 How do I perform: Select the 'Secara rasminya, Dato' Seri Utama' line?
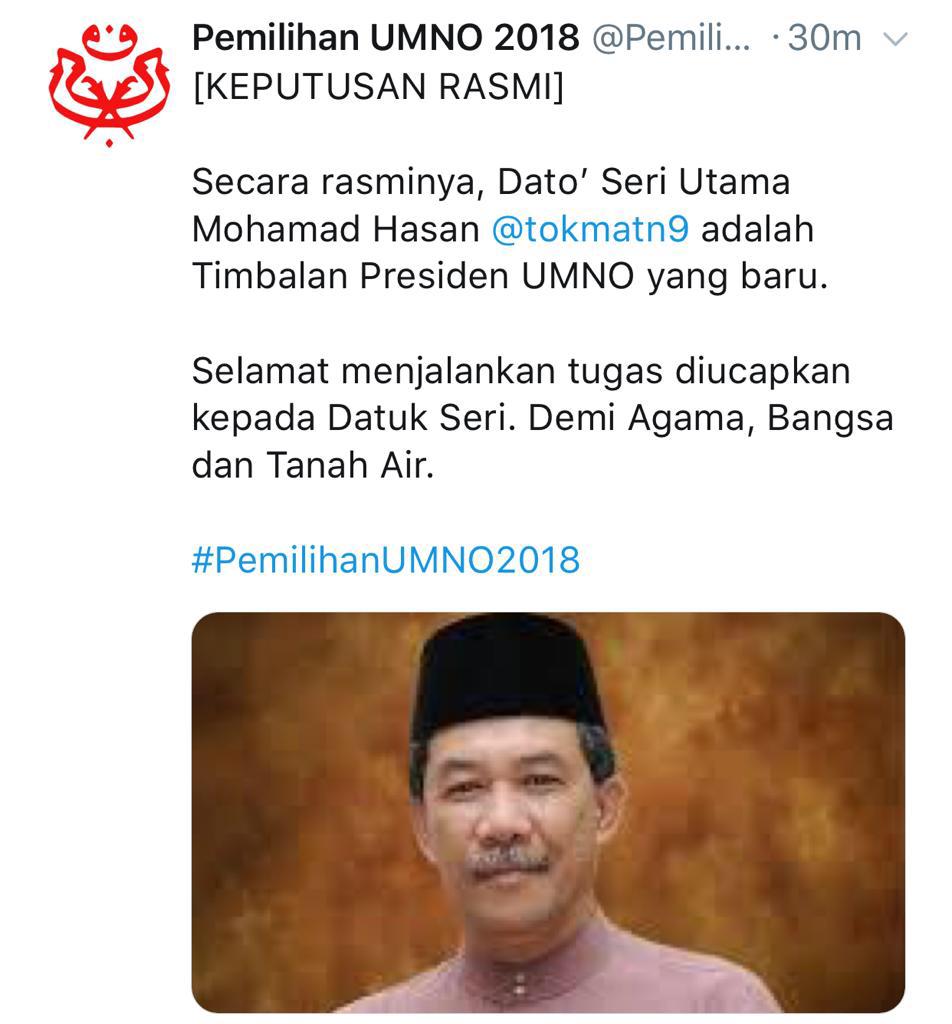tap(491, 182)
